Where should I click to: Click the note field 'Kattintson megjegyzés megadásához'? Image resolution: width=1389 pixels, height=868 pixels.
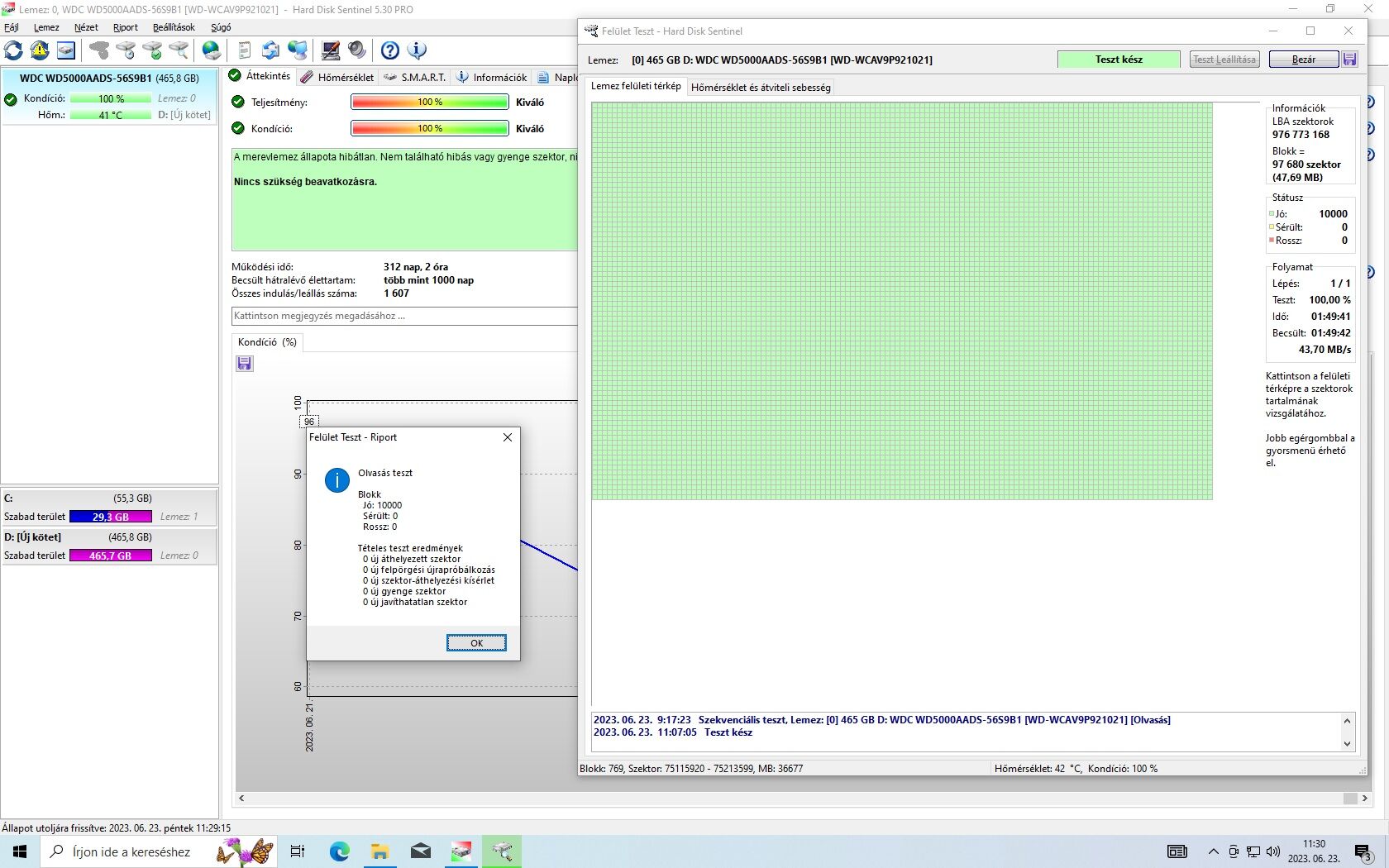click(x=404, y=316)
